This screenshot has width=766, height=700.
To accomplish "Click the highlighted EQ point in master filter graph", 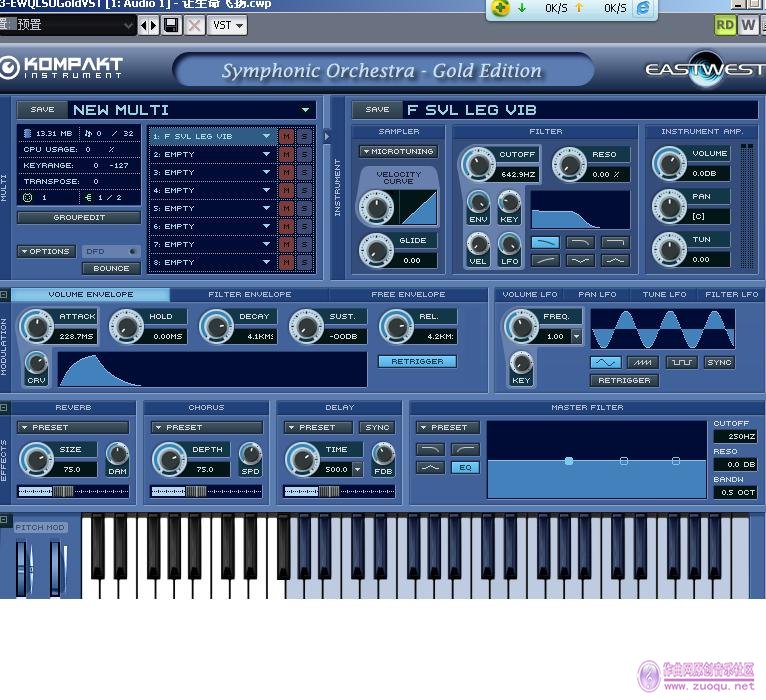I will (569, 461).
